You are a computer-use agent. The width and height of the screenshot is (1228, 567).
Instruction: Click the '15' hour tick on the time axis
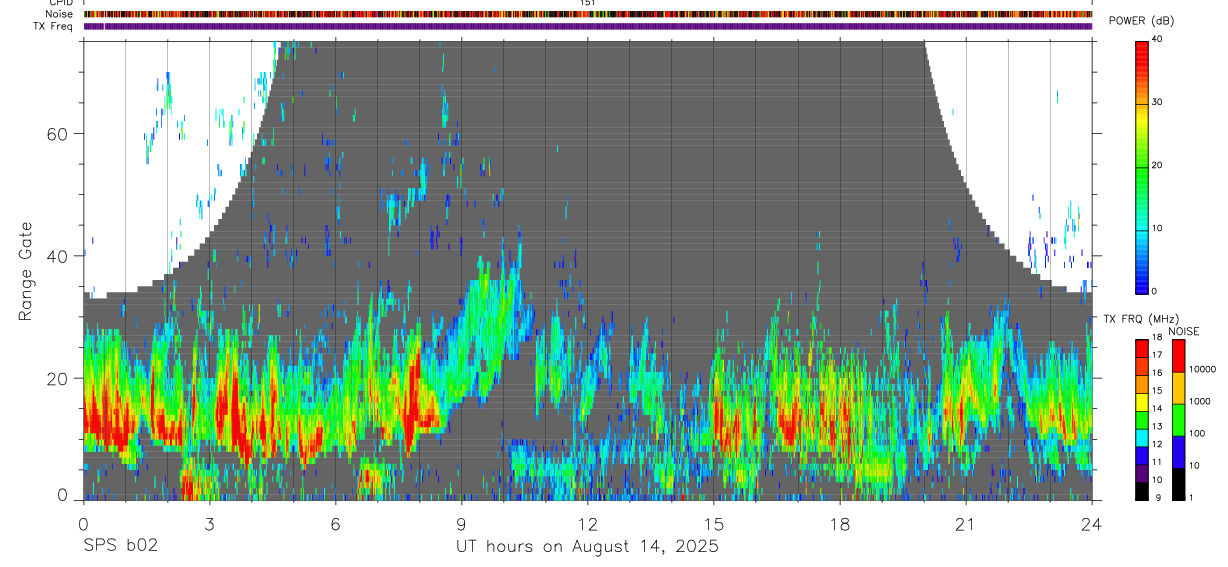tap(714, 523)
